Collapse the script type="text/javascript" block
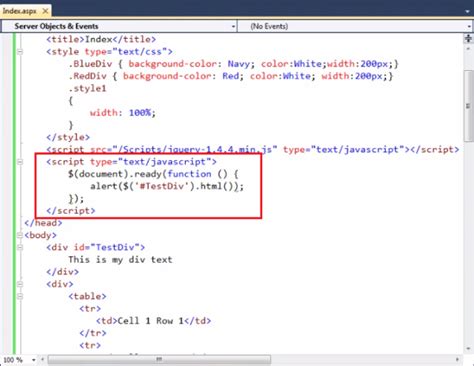This screenshot has width=474, height=366. (x=20, y=162)
